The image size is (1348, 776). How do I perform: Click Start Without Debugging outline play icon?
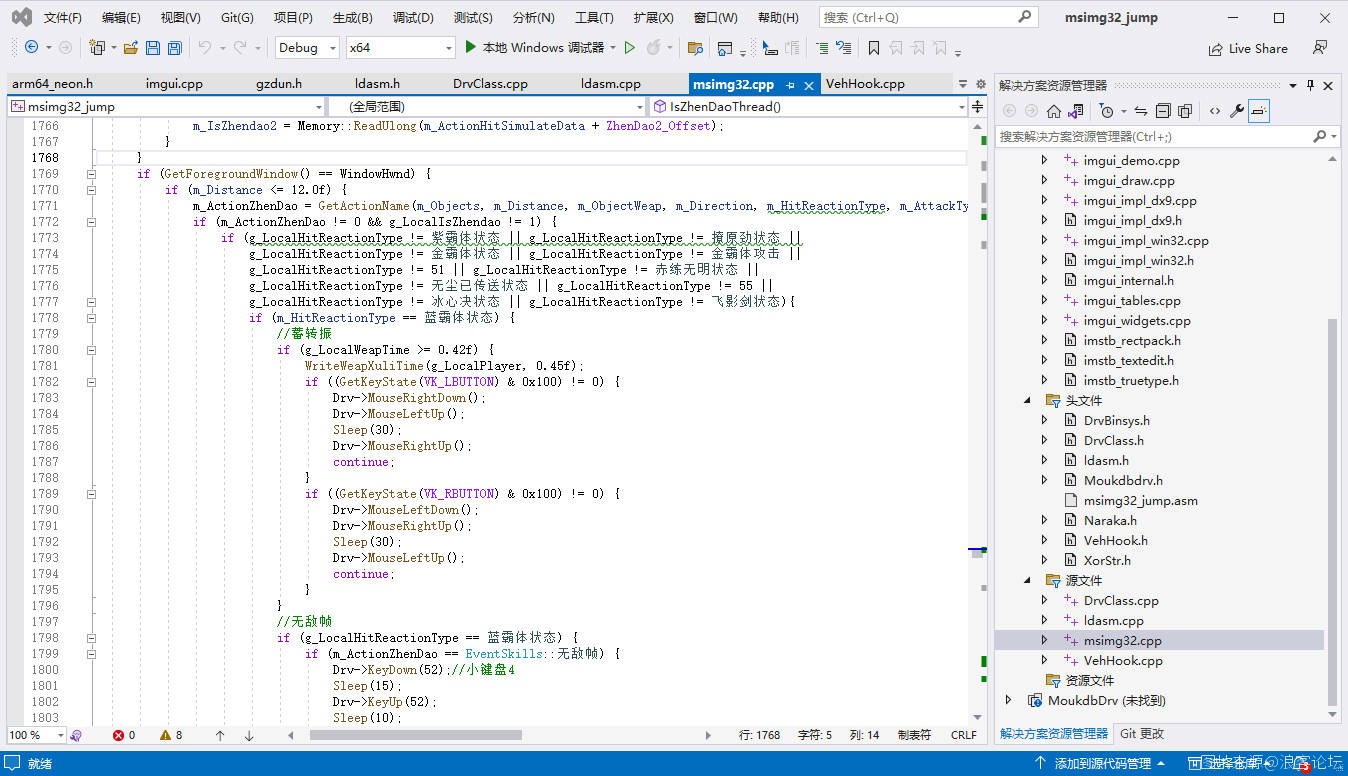pyautogui.click(x=629, y=47)
